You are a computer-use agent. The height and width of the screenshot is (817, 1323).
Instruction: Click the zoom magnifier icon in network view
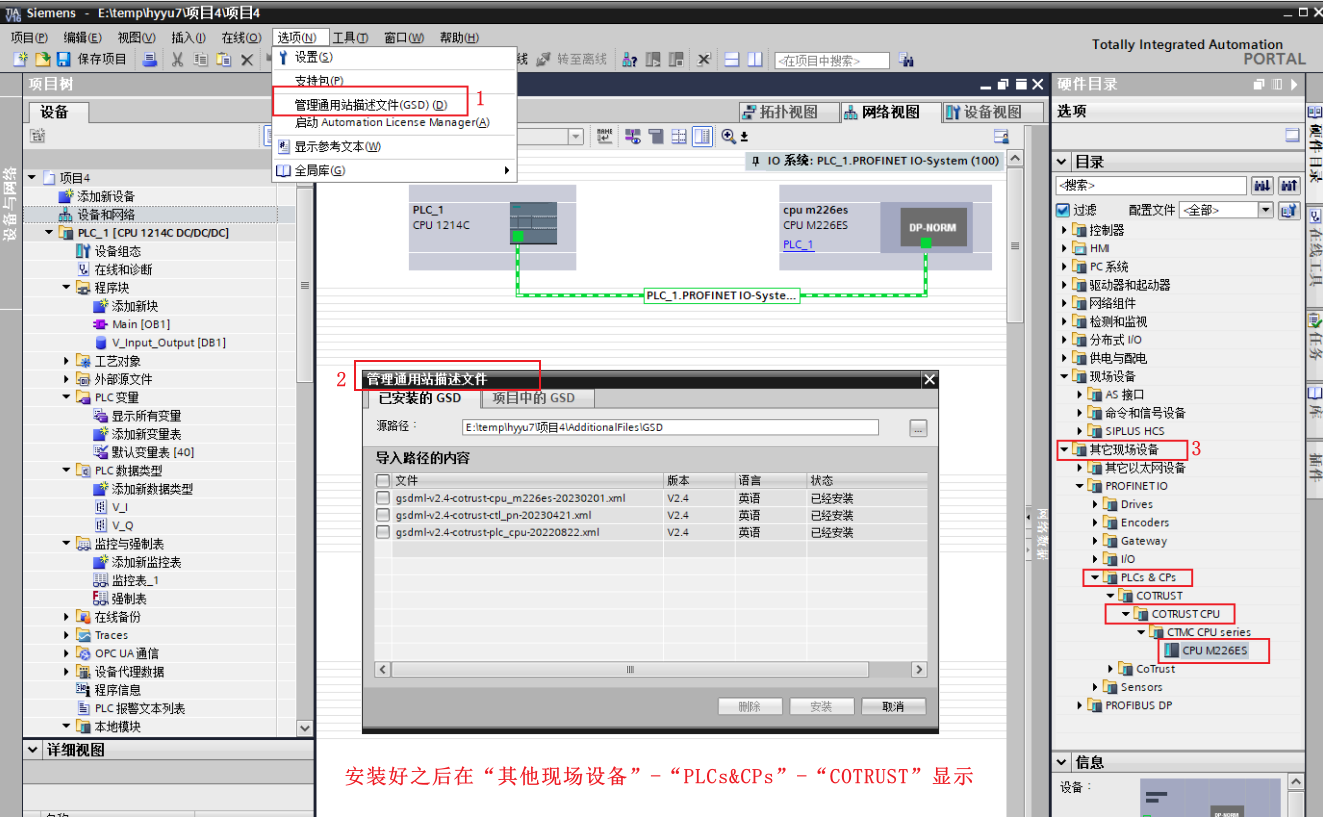click(729, 136)
